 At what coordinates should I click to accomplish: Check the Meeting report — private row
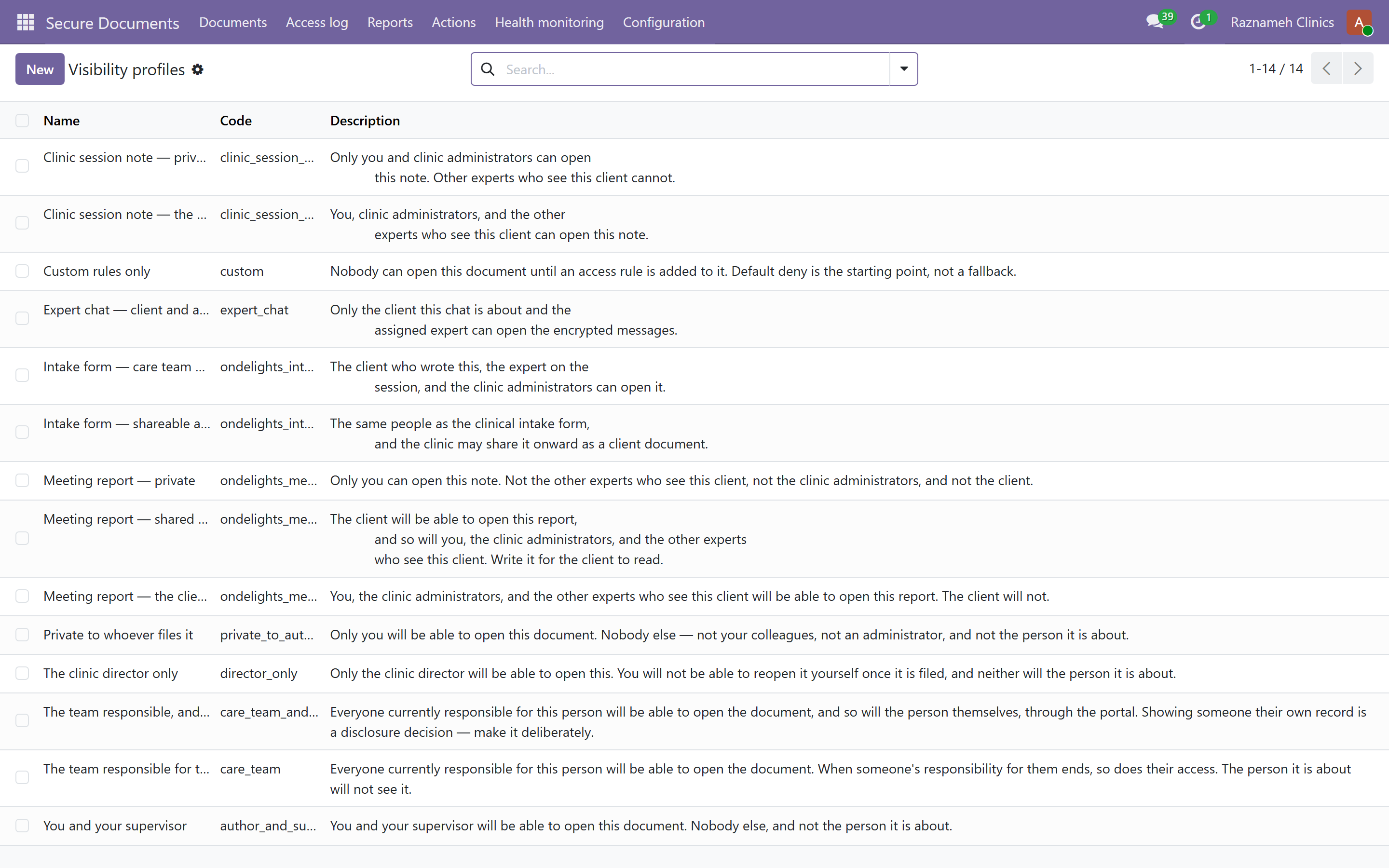pos(22,480)
